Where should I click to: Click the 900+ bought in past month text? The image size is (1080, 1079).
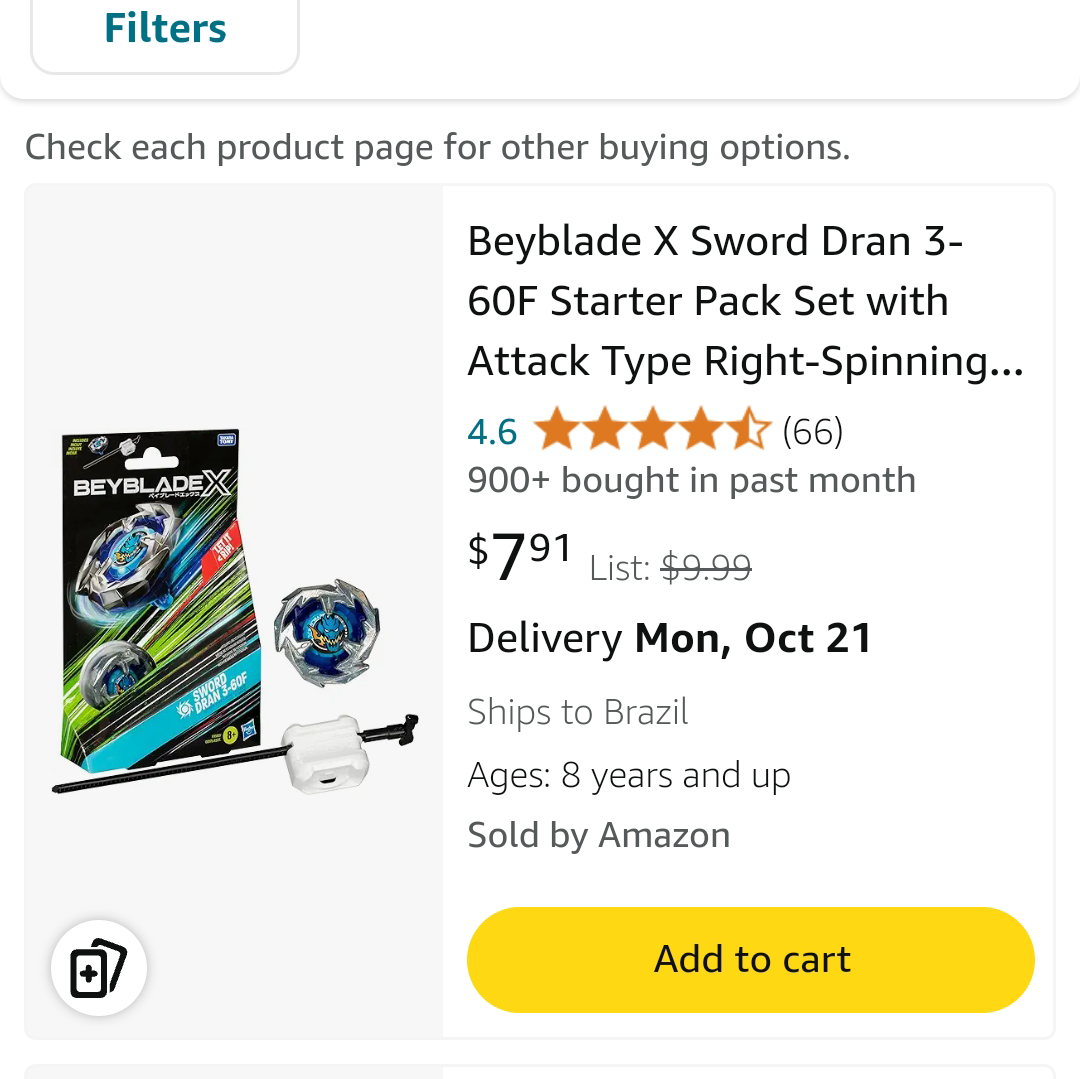click(691, 480)
